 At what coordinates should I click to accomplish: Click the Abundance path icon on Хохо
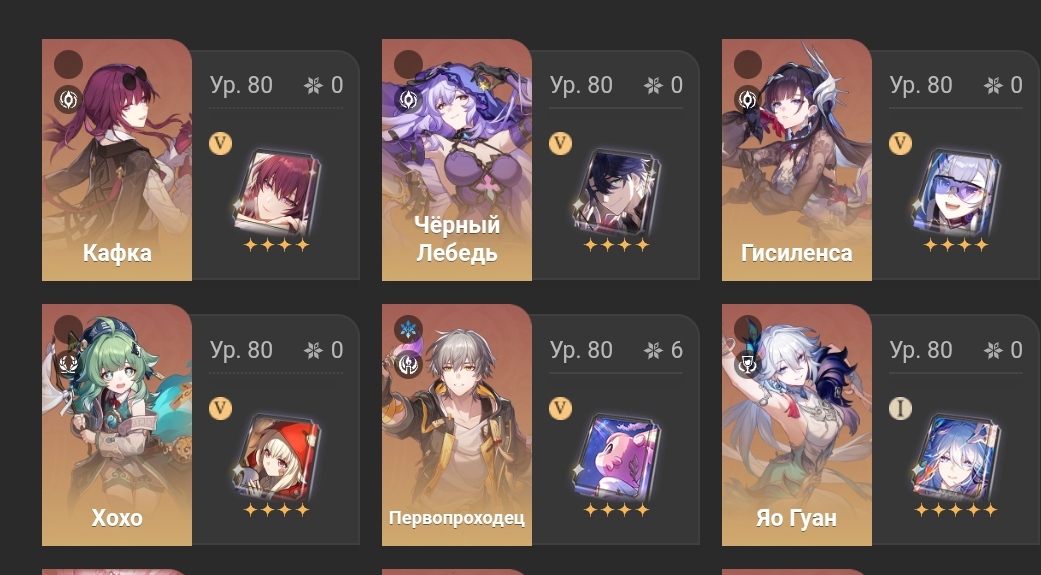click(x=68, y=364)
